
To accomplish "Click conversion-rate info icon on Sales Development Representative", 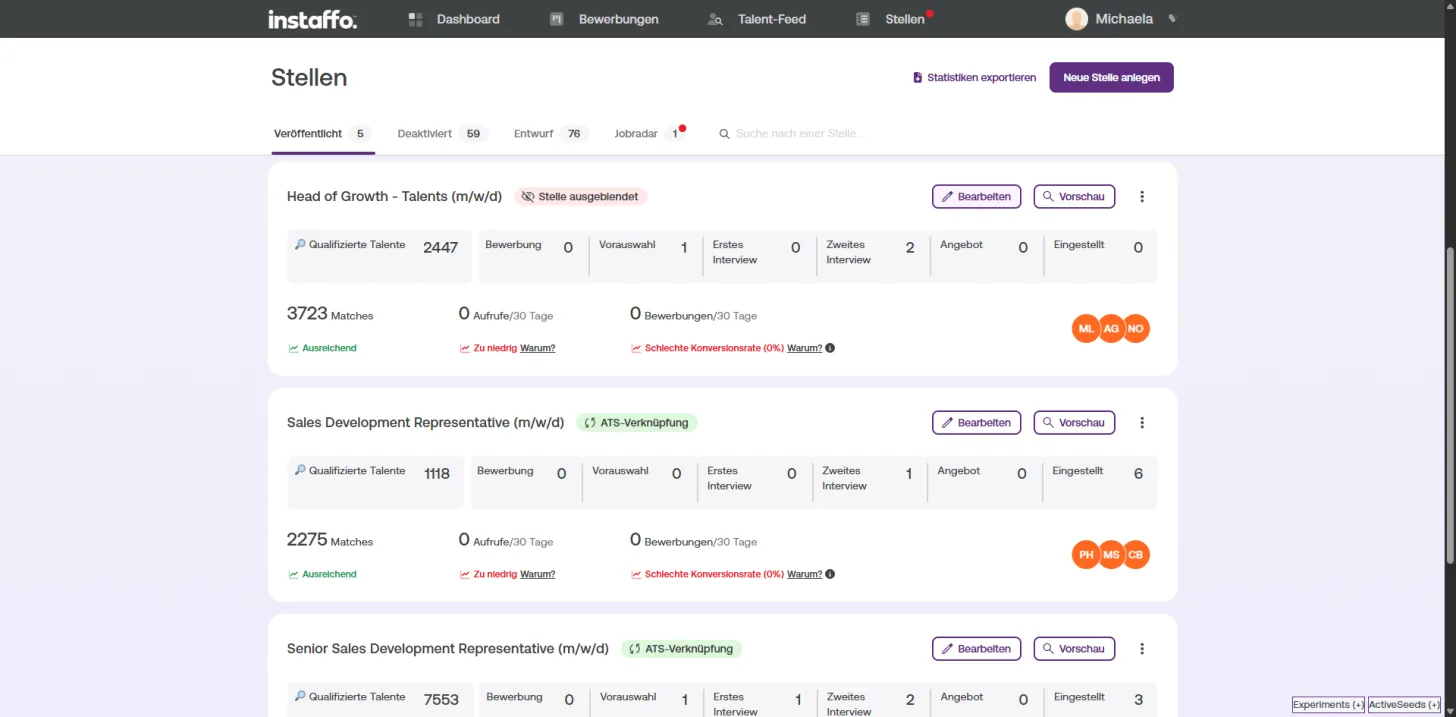I will 830,574.
